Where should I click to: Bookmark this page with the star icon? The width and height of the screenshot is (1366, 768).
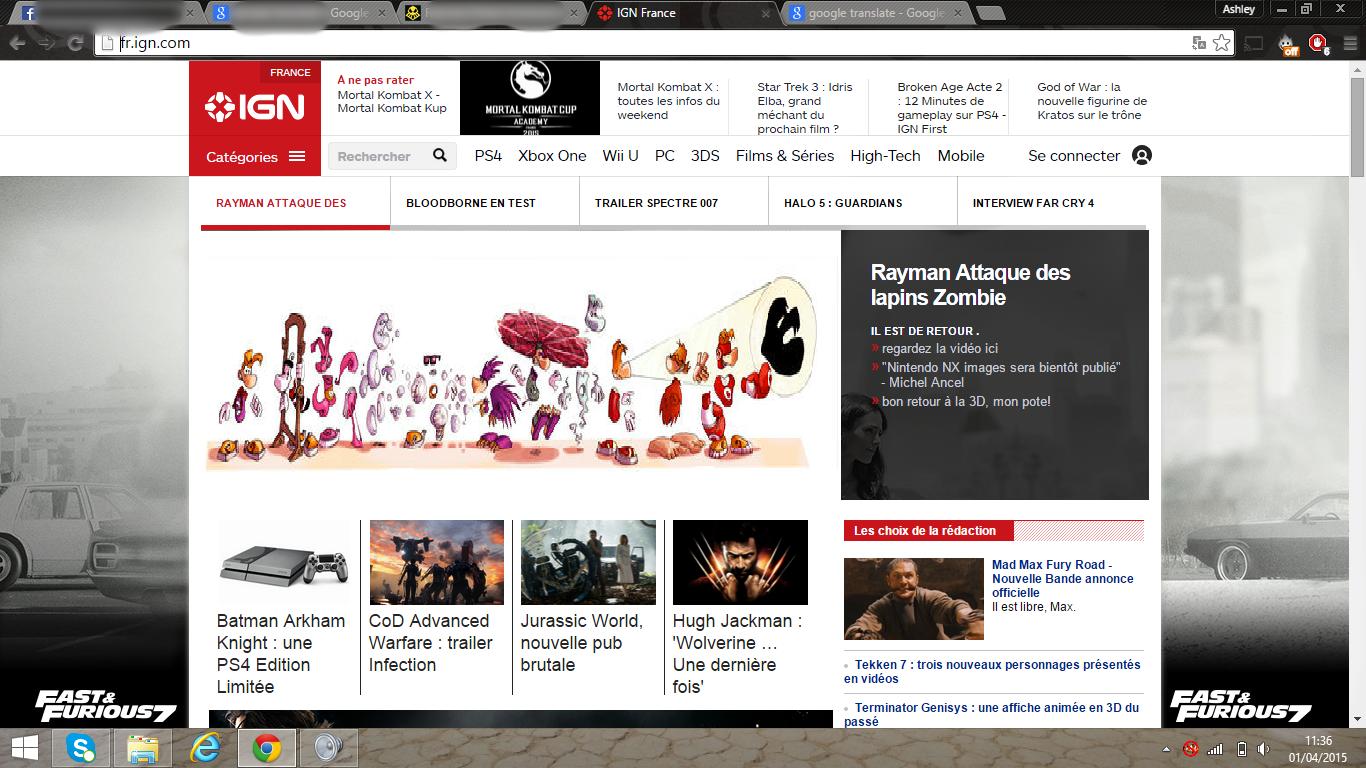click(x=1221, y=43)
